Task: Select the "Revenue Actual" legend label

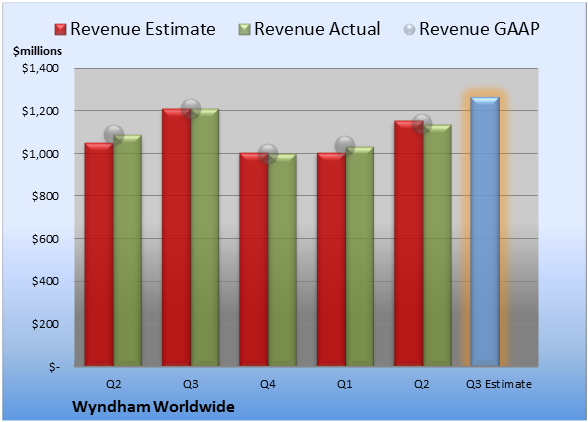Action: [x=317, y=29]
